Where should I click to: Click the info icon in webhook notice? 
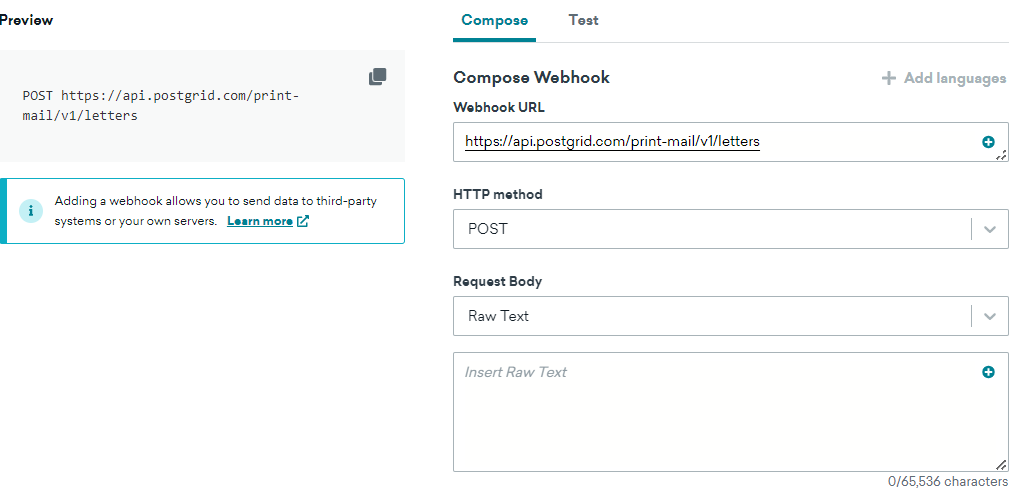click(x=31, y=211)
